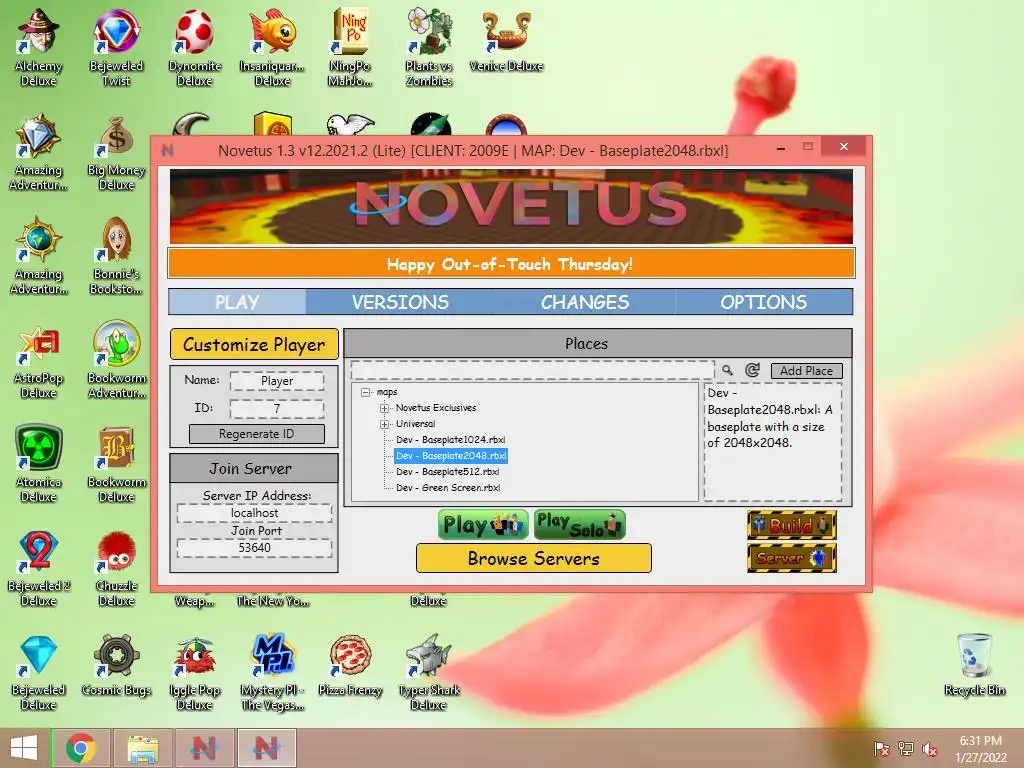Collapse the maps tree root
This screenshot has width=1024, height=768.
click(x=366, y=392)
